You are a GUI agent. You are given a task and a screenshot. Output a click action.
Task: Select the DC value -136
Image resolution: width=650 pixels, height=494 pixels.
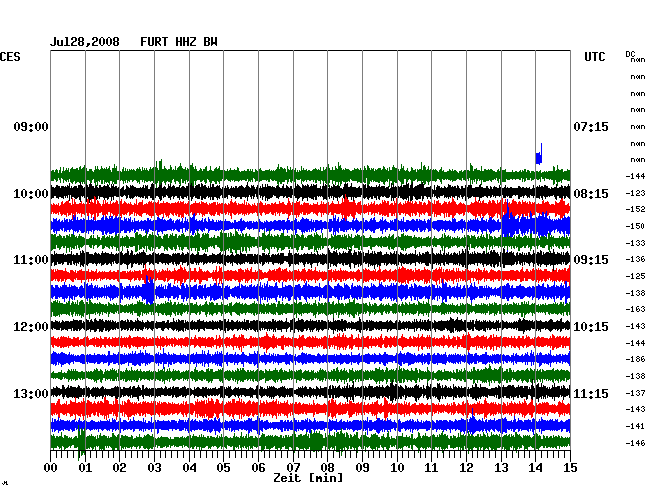(x=635, y=259)
